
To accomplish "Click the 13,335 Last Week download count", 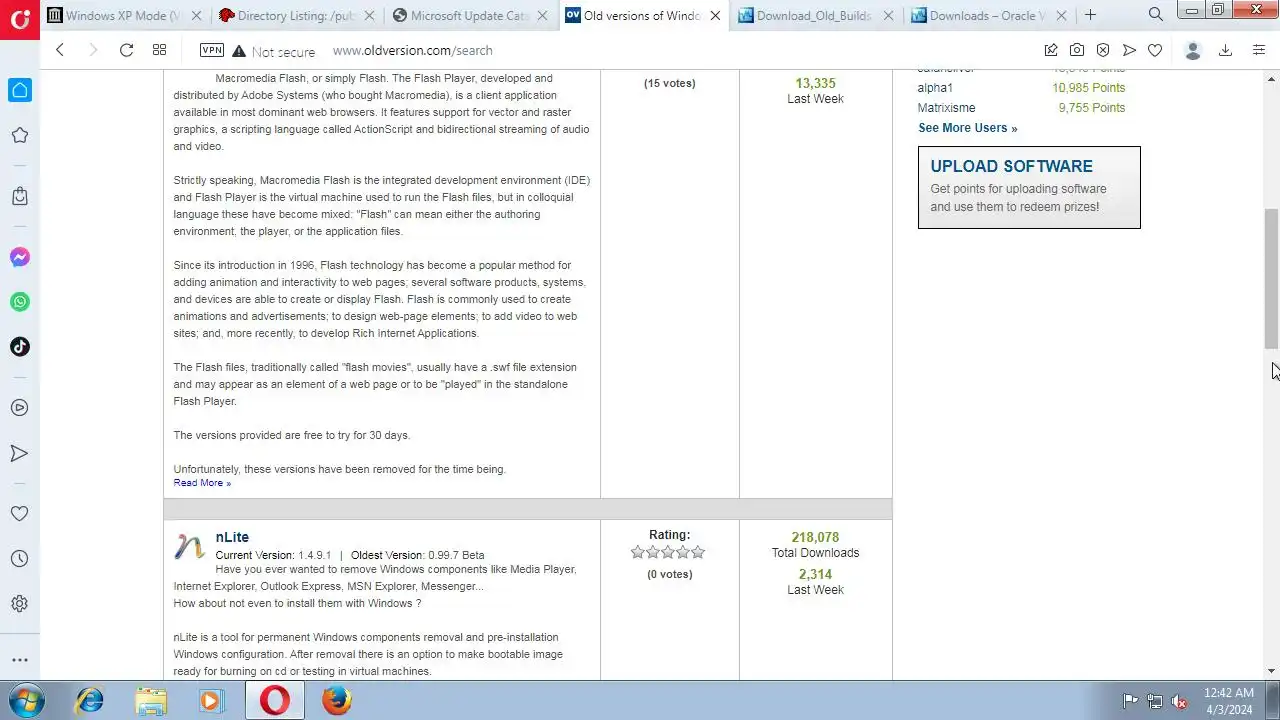I will [815, 83].
